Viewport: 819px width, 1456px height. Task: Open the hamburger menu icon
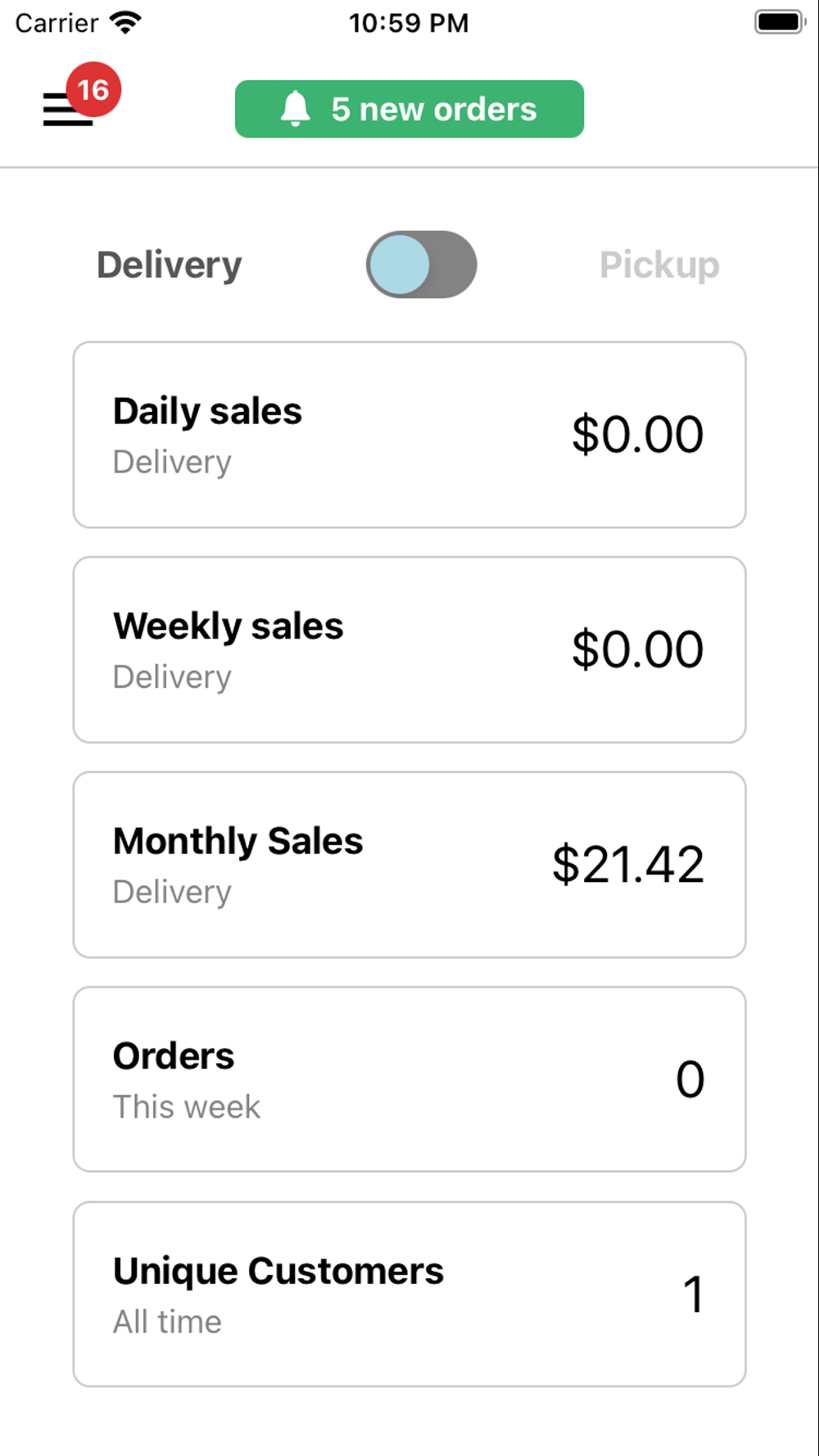click(x=67, y=109)
